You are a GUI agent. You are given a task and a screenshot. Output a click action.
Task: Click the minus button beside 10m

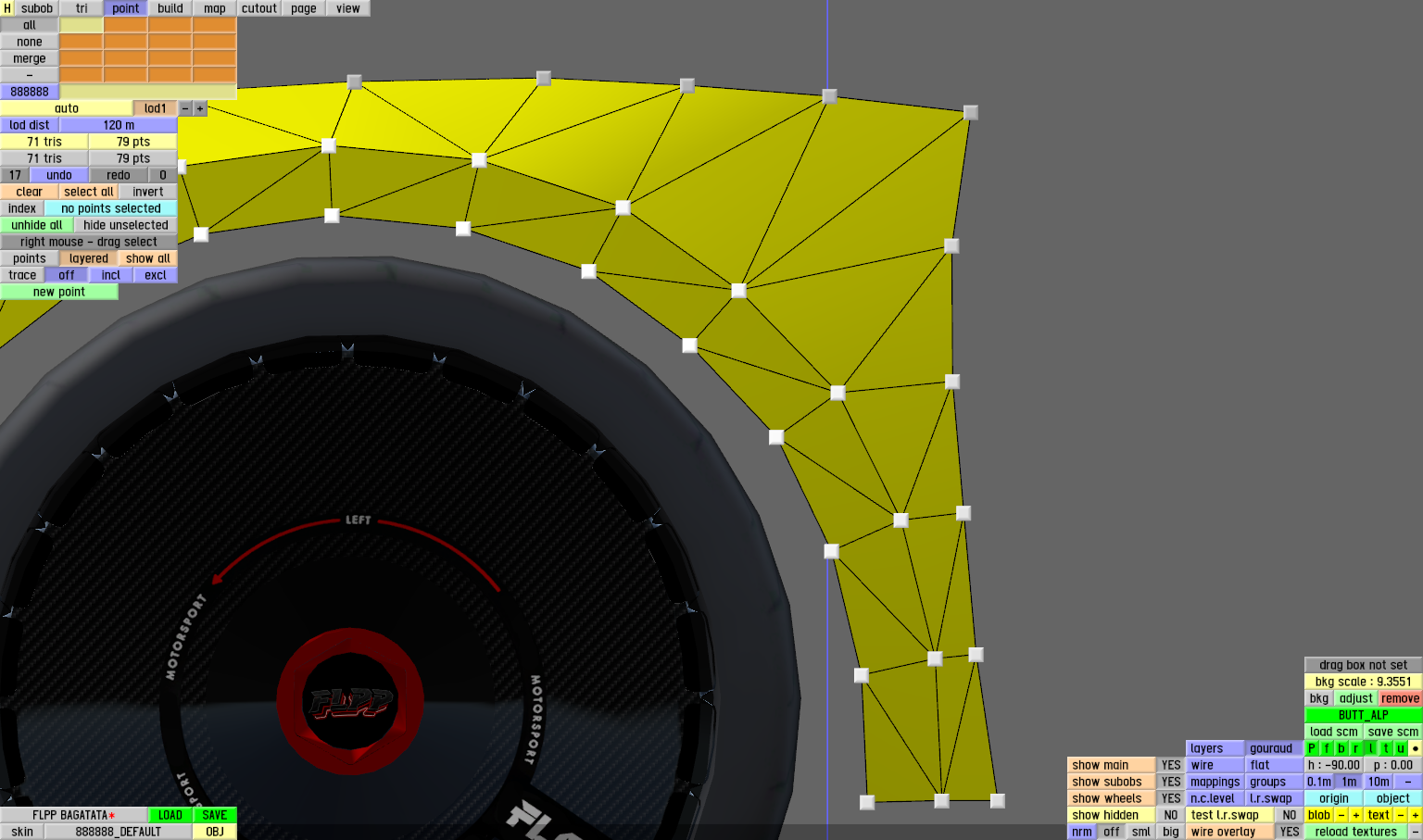pyautogui.click(x=1408, y=782)
